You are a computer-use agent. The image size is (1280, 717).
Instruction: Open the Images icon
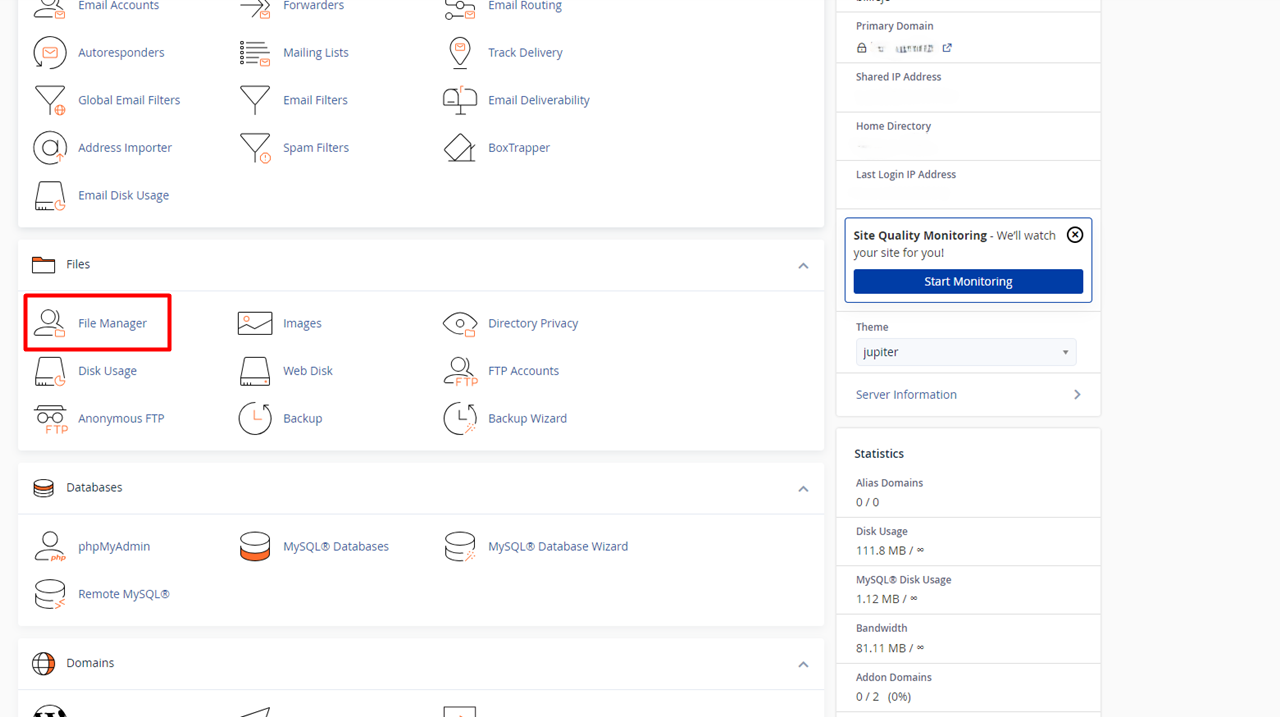tap(255, 323)
